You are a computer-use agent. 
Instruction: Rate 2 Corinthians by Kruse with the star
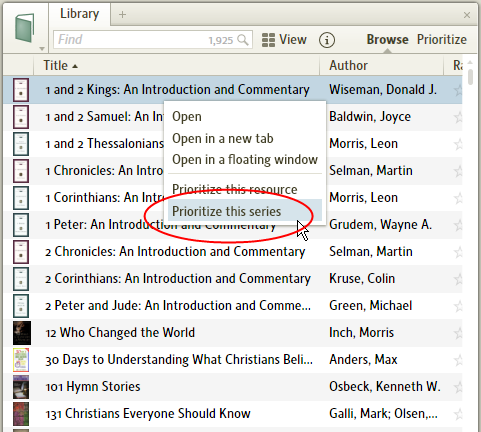coord(458,279)
